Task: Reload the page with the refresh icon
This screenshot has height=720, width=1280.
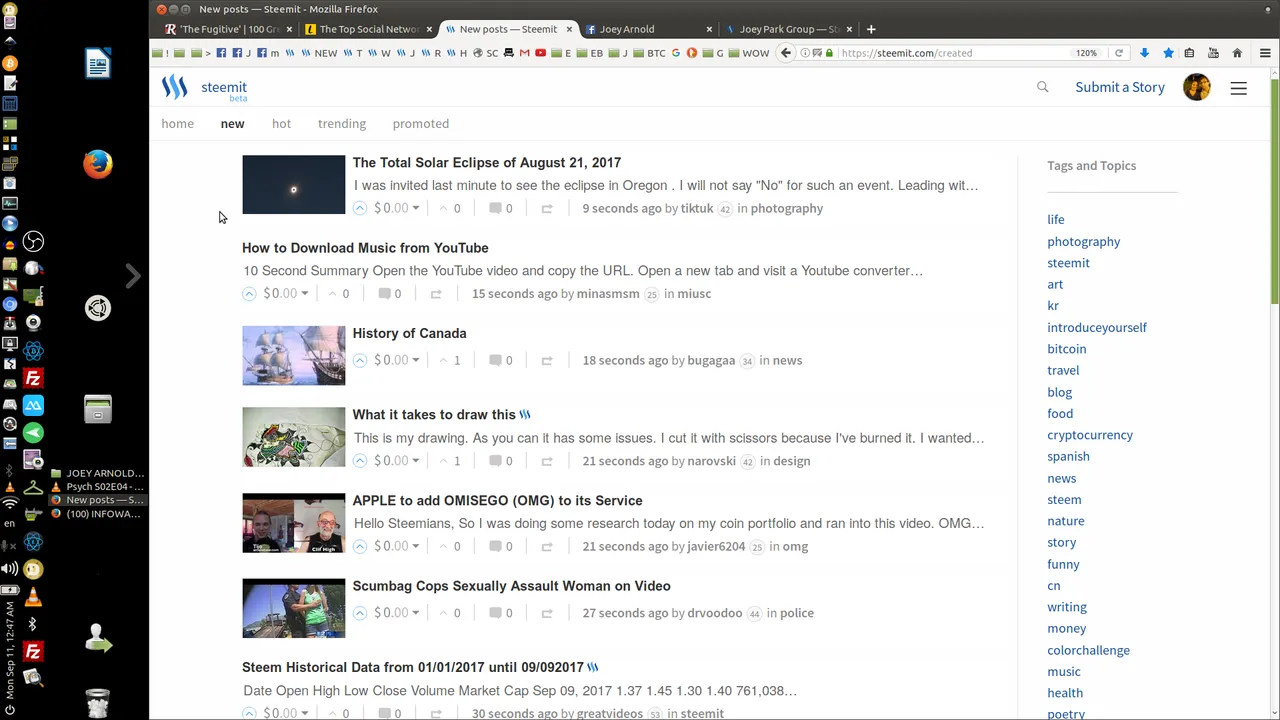Action: click(x=1119, y=53)
